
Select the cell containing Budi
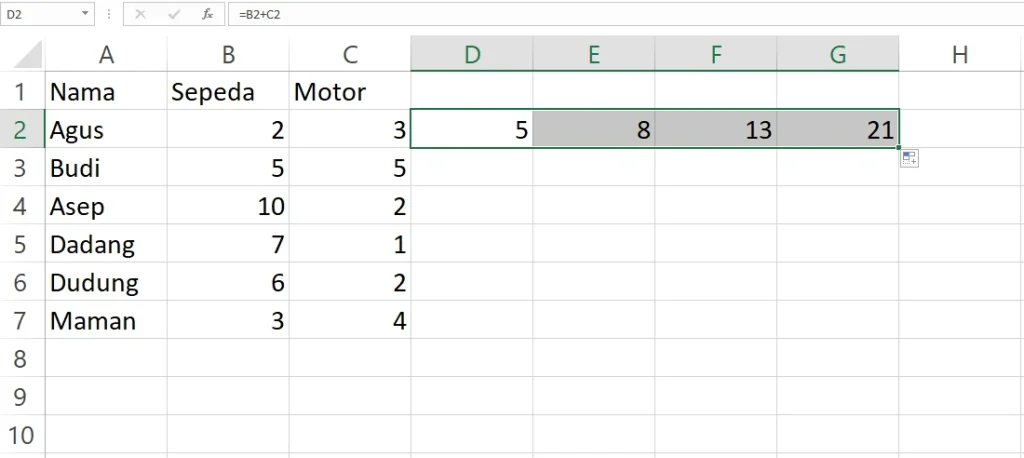[106, 168]
